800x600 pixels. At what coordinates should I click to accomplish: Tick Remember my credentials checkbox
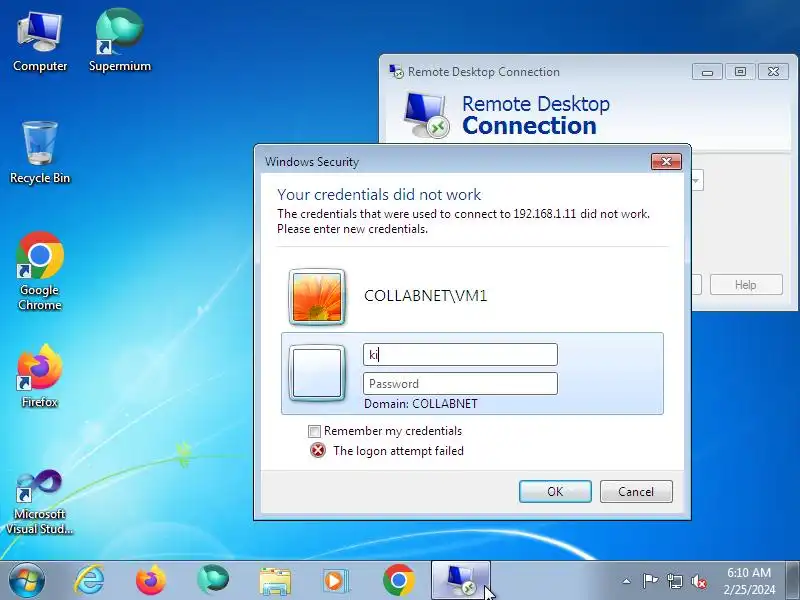tap(314, 431)
